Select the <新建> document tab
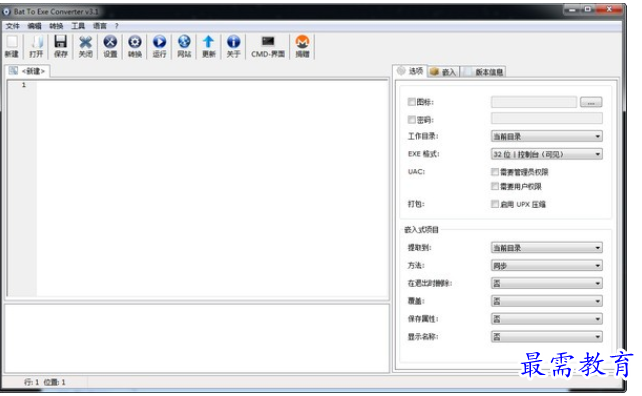Viewport: 642px width, 396px height. pos(28,71)
